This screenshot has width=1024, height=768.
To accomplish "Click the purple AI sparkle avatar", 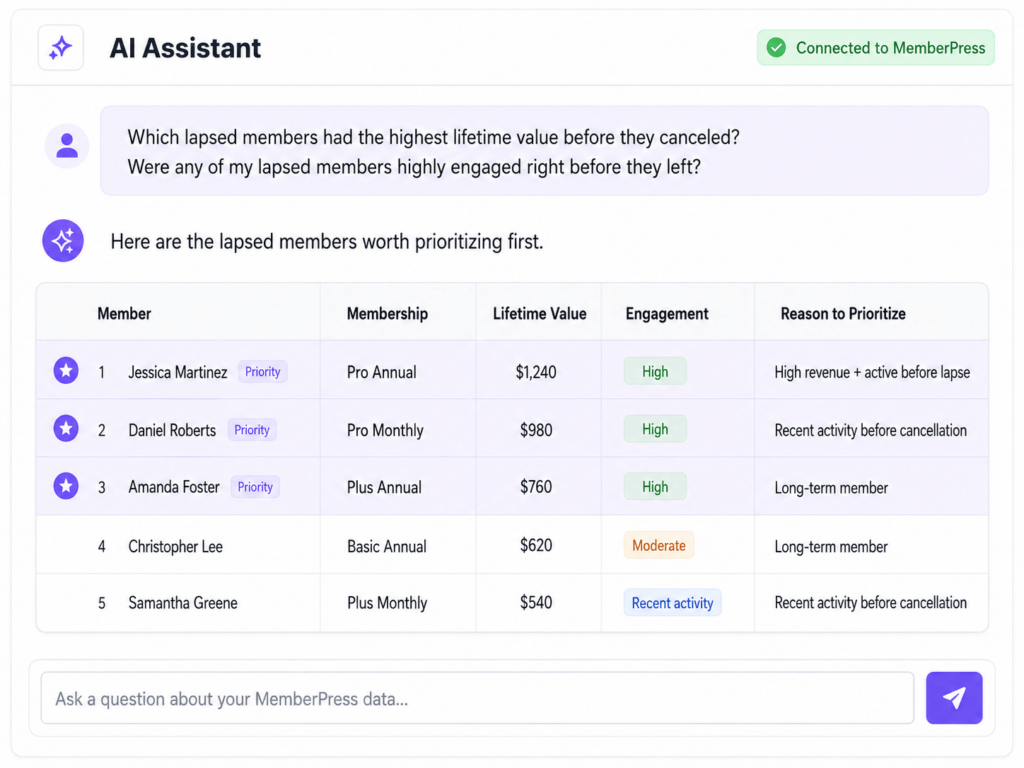I will click(x=63, y=240).
